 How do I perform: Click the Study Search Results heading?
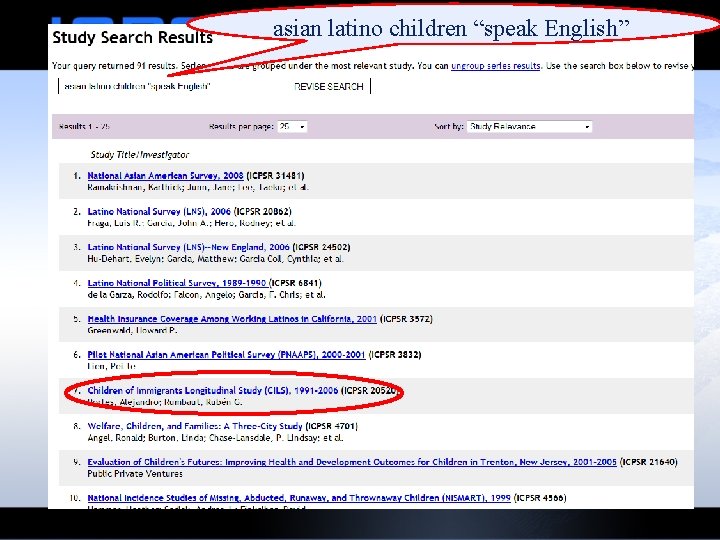132,37
